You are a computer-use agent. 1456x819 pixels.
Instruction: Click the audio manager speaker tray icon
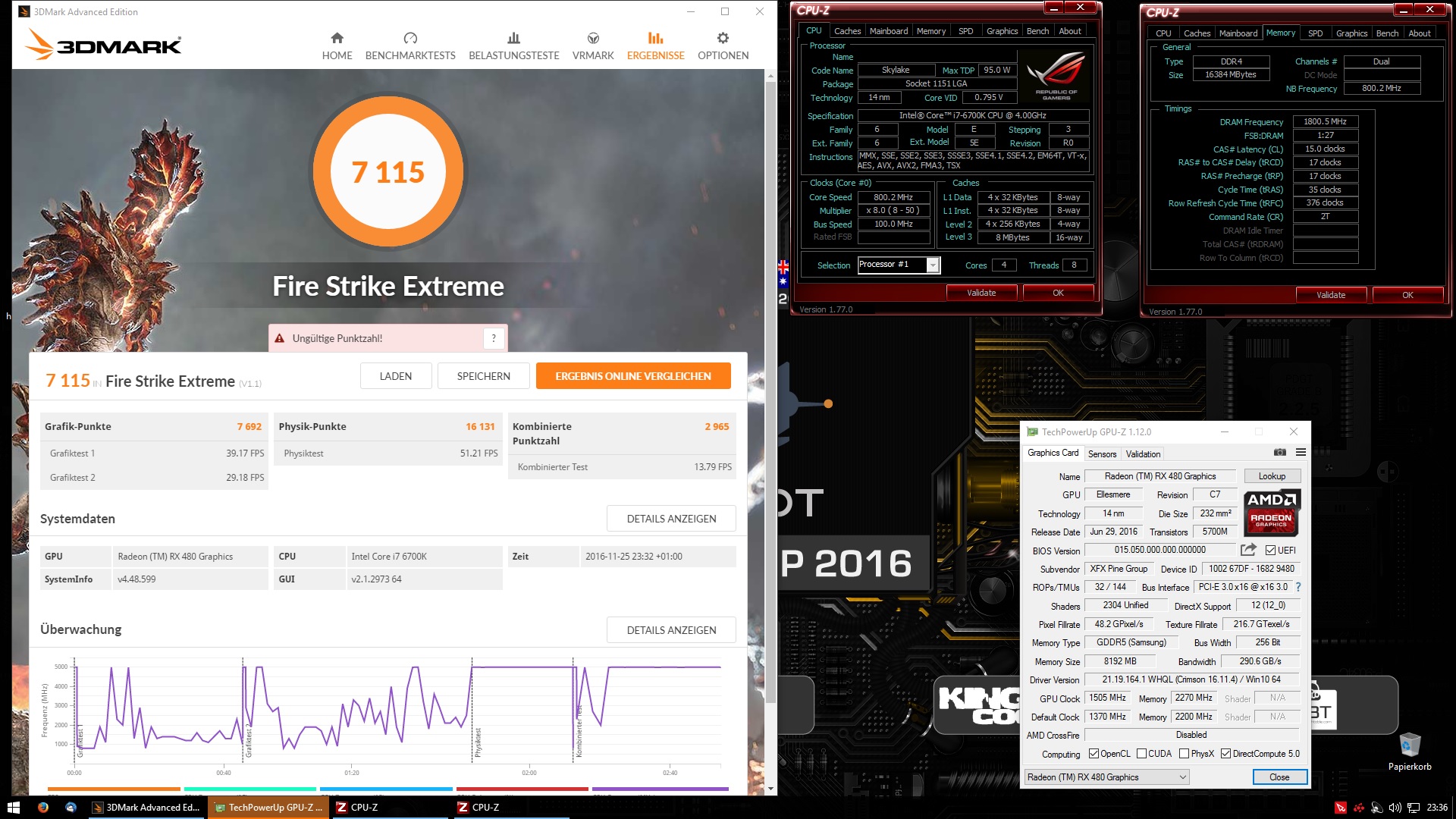click(x=1376, y=808)
